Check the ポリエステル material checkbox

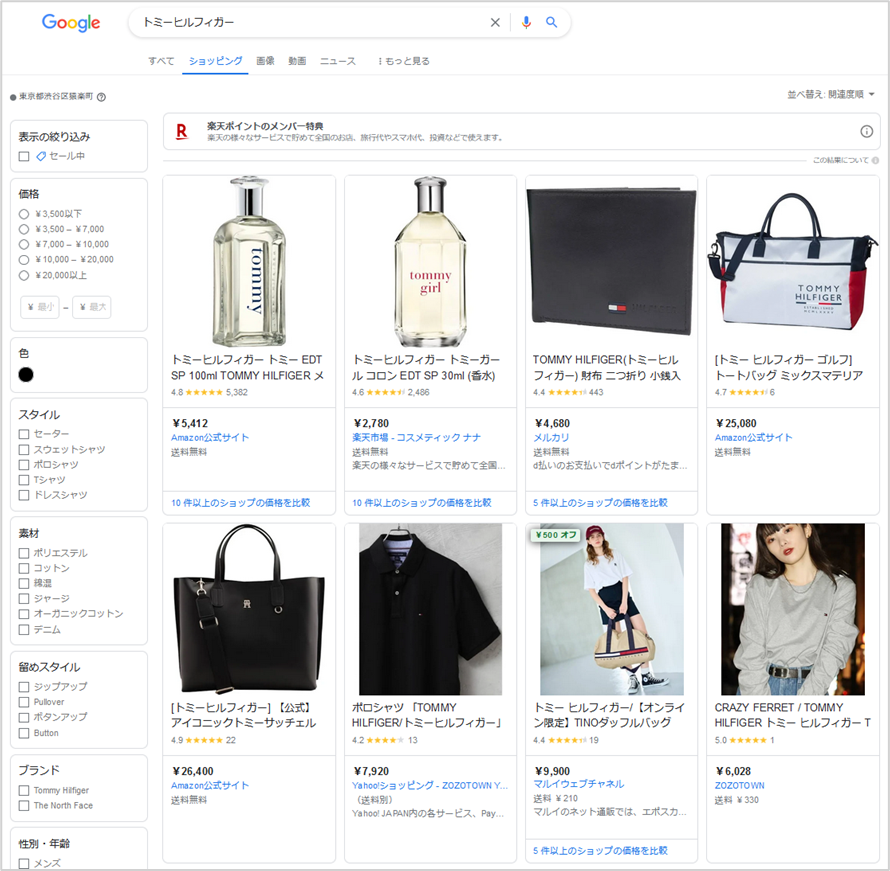point(24,553)
